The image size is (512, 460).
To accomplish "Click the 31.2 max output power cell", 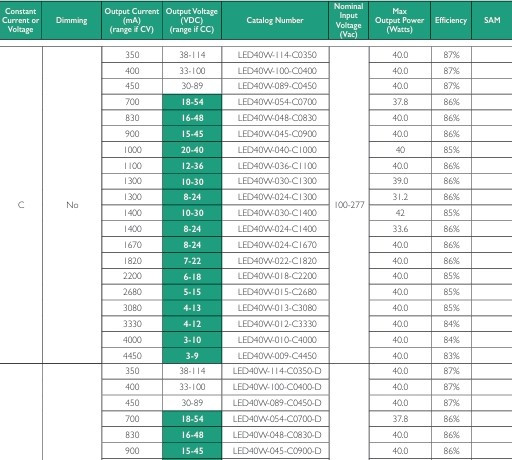I will click(400, 197).
